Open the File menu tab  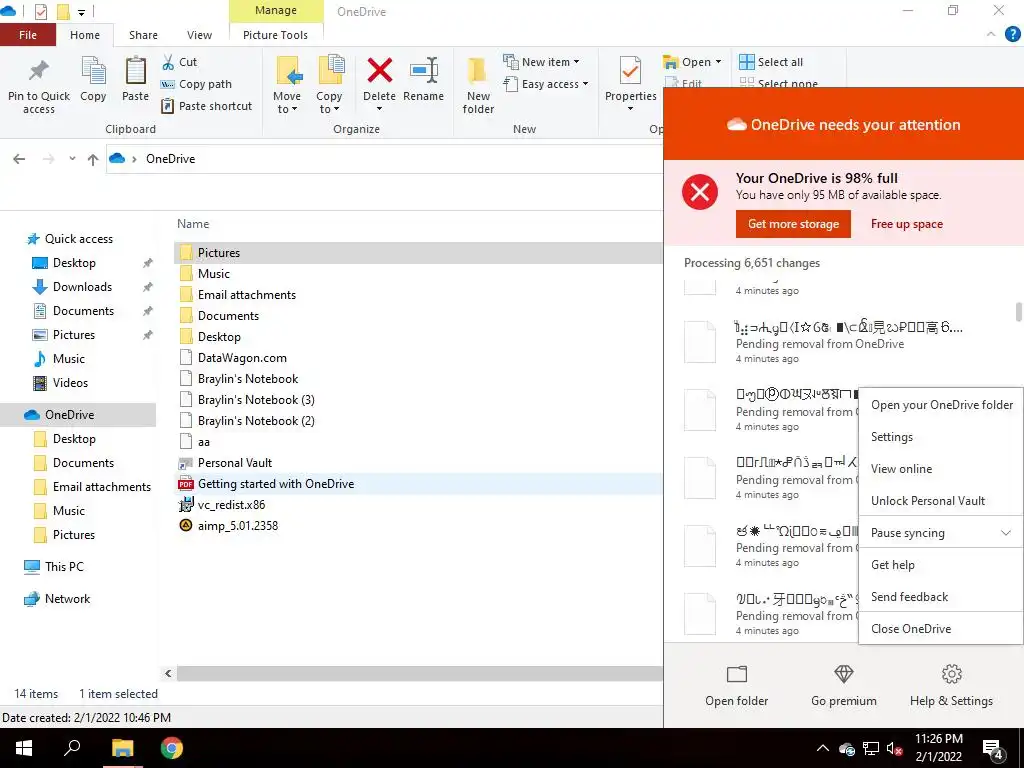click(x=28, y=35)
